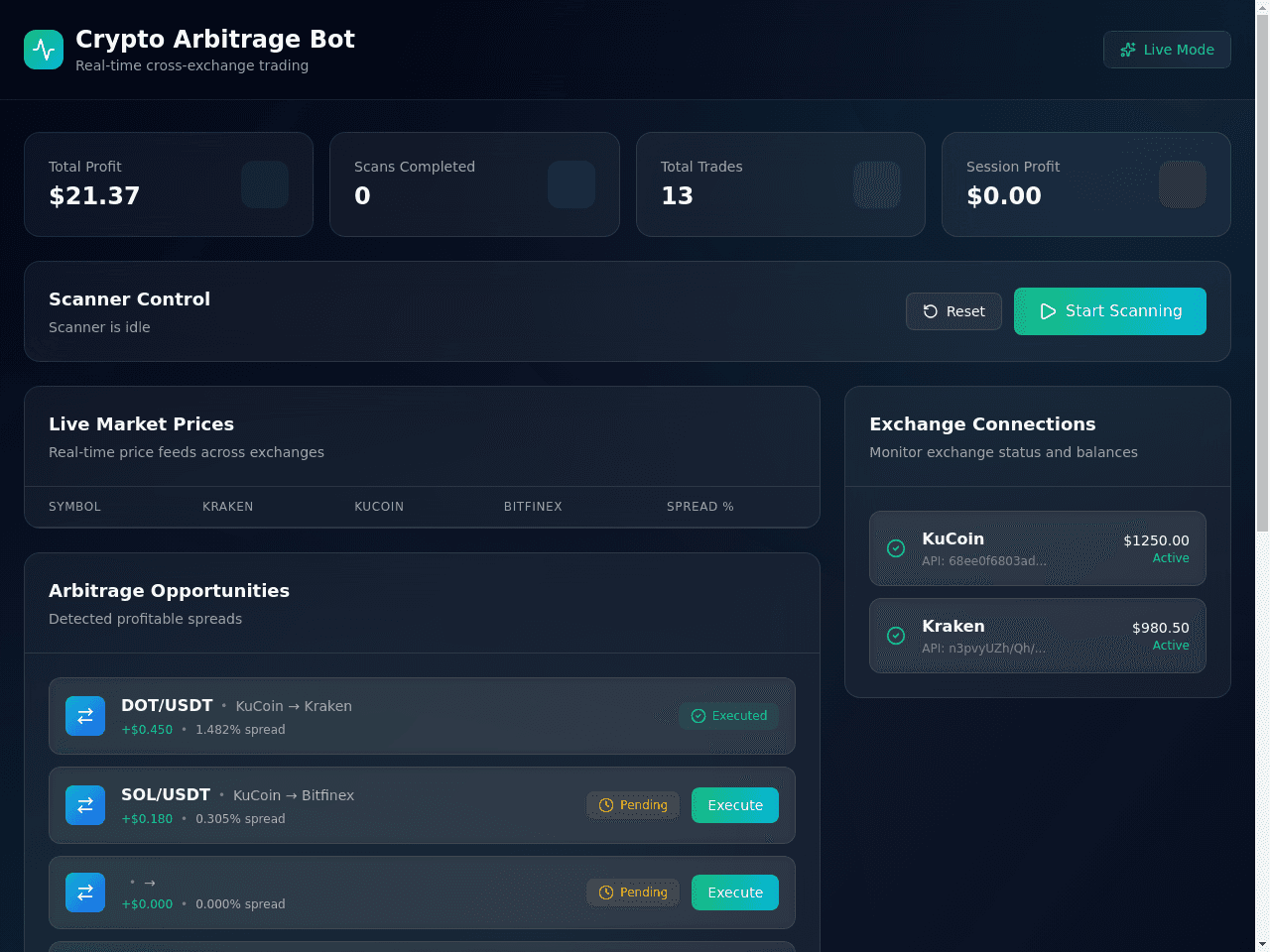Click the Crypto Arbitrage Bot logo icon
1270x952 pixels.
tap(44, 50)
